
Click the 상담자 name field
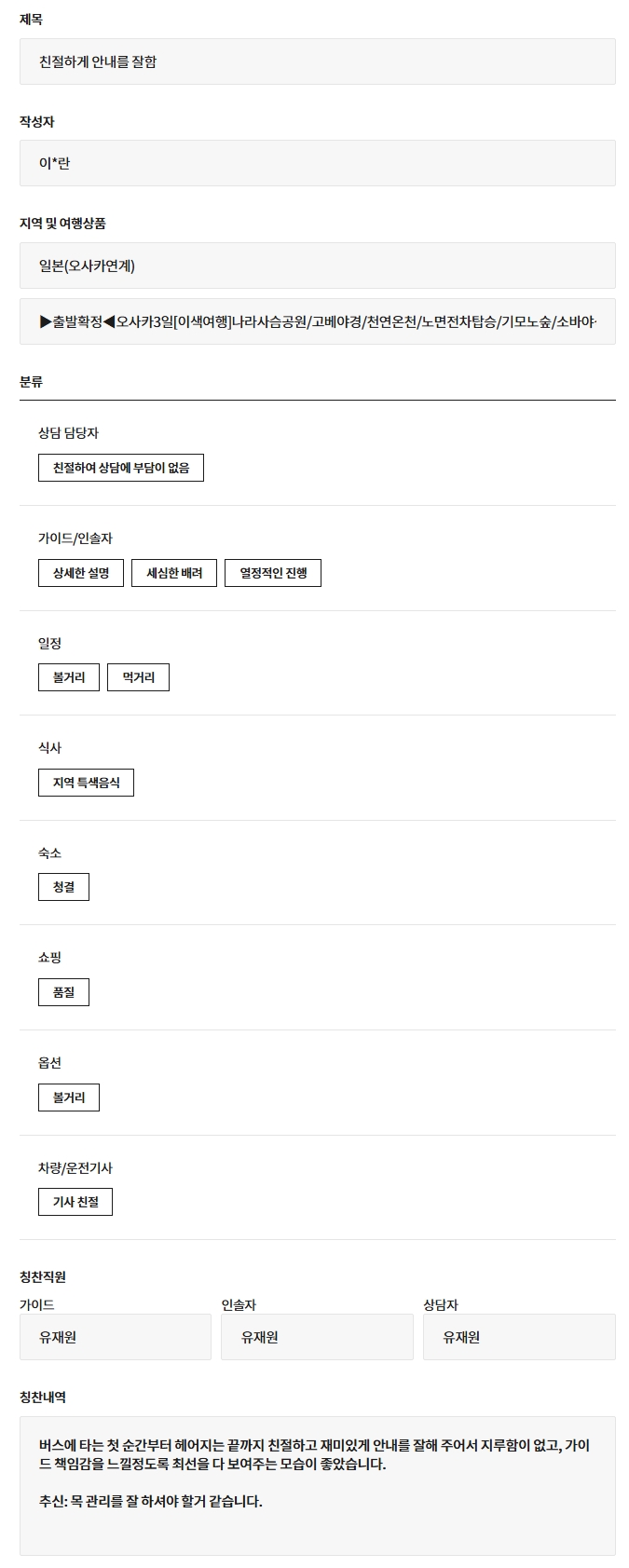tap(519, 1337)
